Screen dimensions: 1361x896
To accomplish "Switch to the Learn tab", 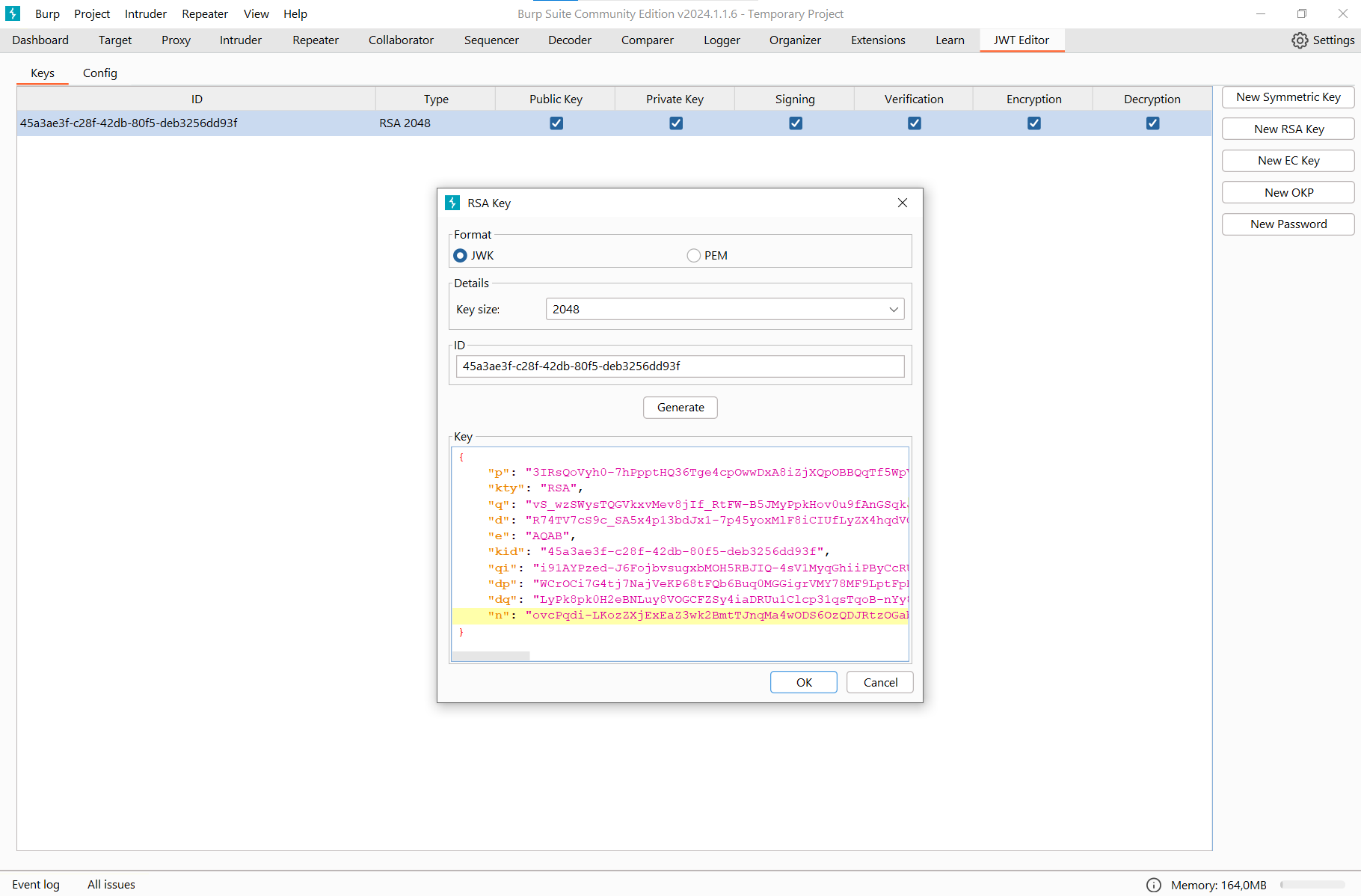I will [x=950, y=40].
